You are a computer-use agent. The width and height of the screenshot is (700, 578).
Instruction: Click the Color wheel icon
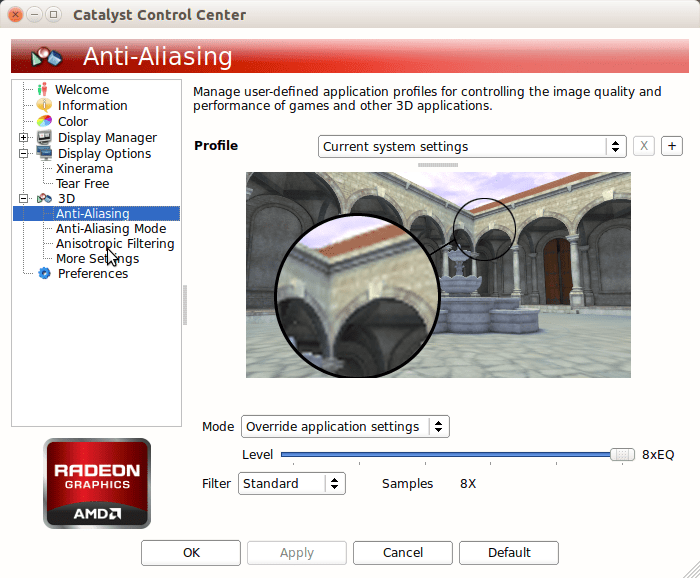(44, 121)
